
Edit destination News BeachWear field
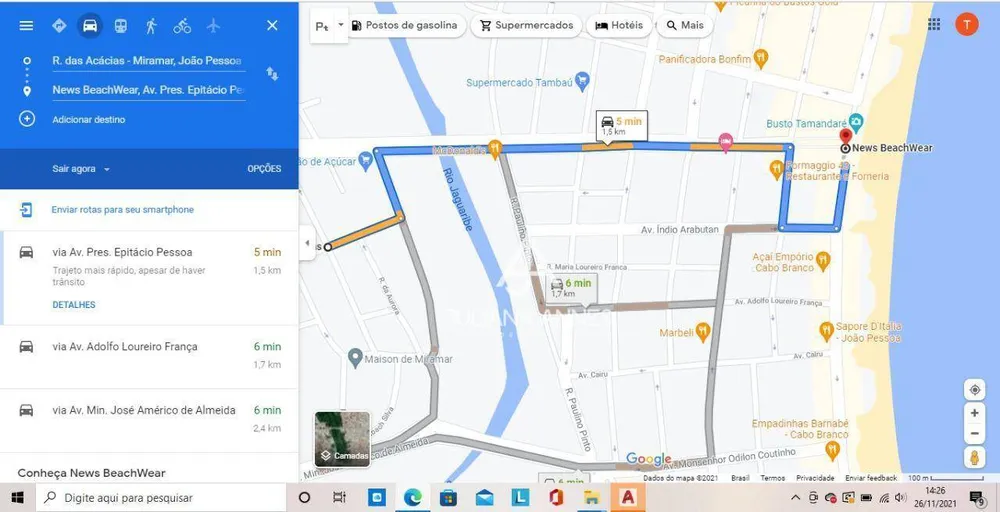point(148,91)
